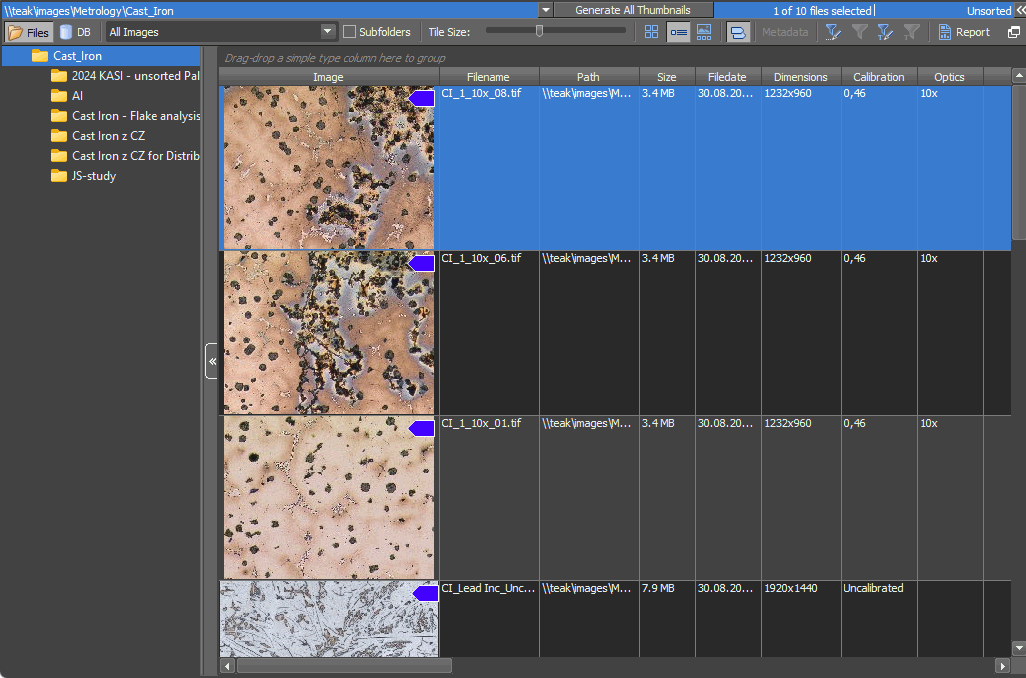This screenshot has height=678, width=1026.
Task: Sort by the Filedate column header
Action: [727, 77]
